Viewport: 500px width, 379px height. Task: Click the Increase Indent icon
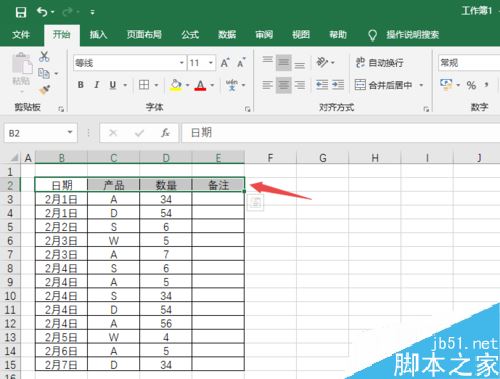click(x=338, y=85)
